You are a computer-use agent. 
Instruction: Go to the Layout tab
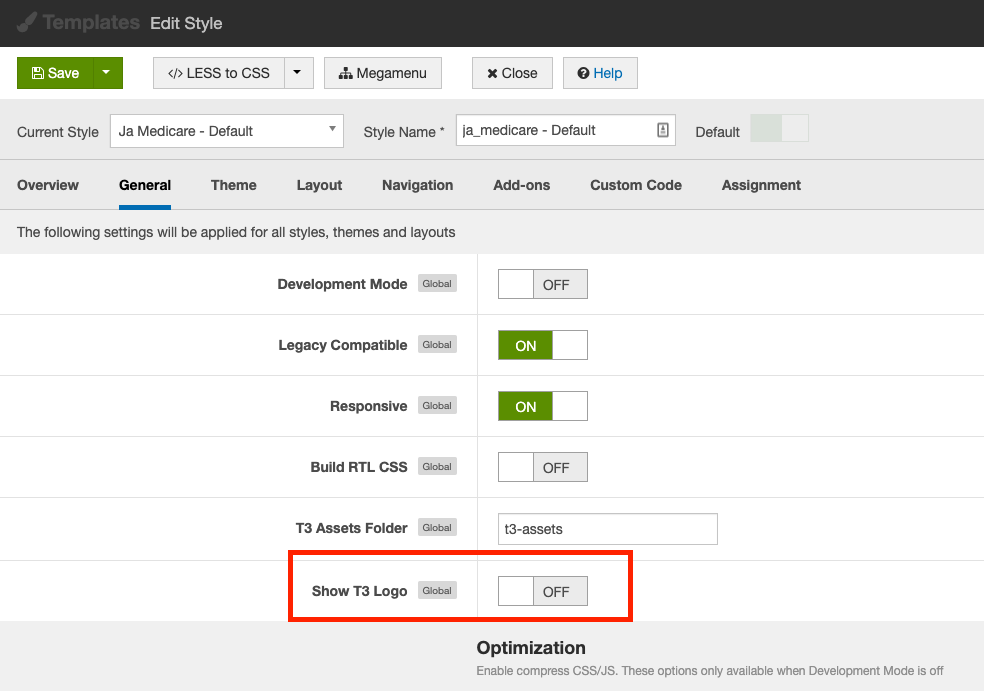point(319,185)
